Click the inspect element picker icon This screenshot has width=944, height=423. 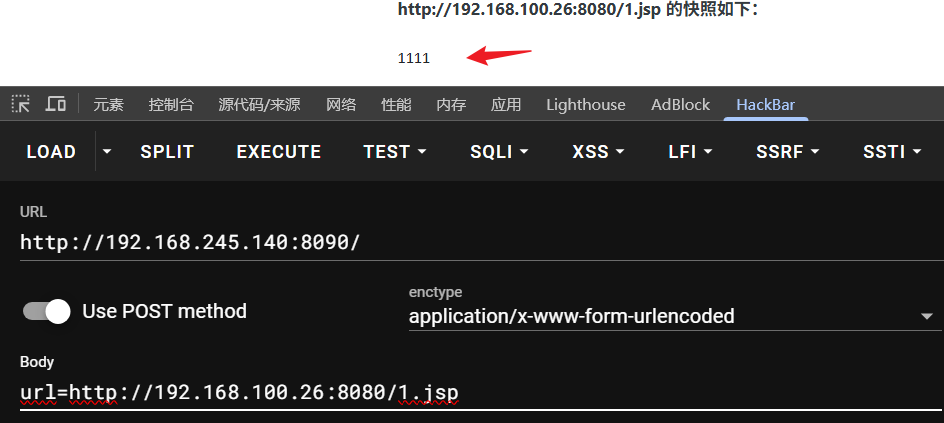click(x=21, y=104)
